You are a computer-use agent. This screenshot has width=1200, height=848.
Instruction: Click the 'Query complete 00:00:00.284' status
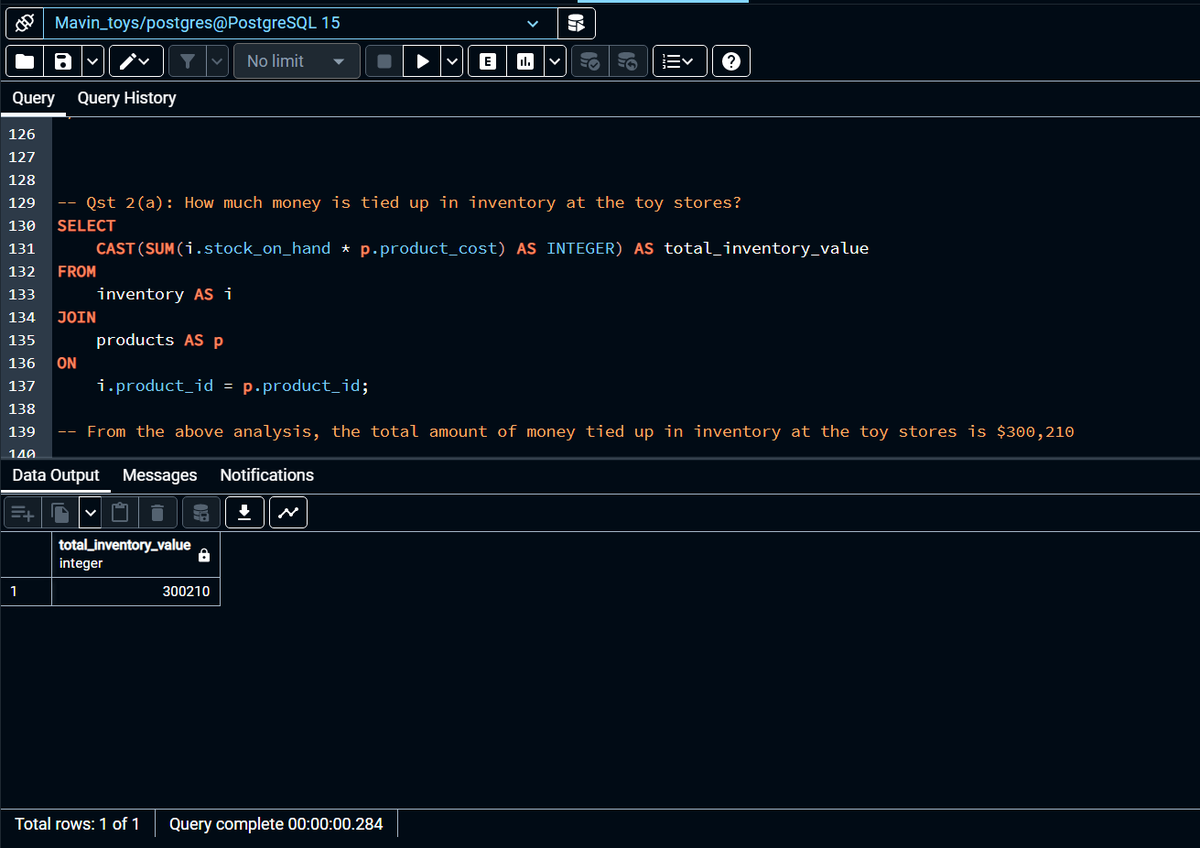(276, 825)
